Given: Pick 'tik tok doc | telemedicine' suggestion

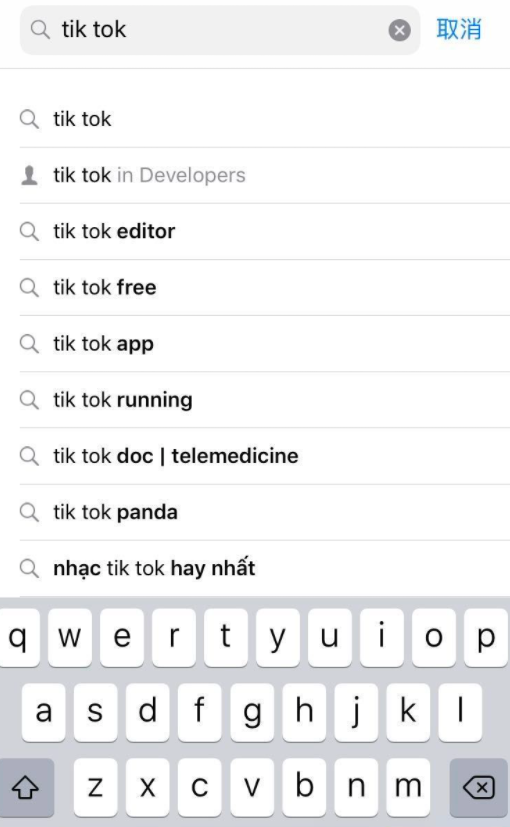Looking at the screenshot, I should point(265,456).
